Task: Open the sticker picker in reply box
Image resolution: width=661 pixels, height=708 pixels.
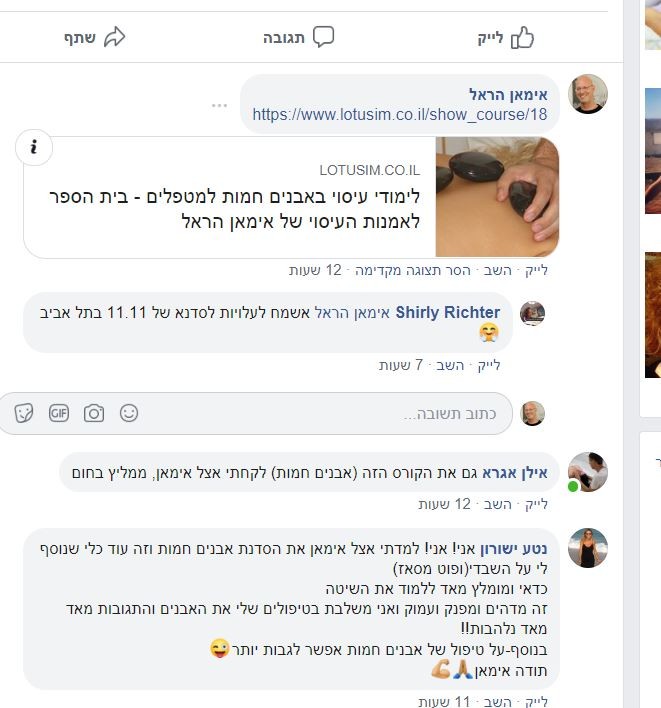Action: [x=24, y=413]
